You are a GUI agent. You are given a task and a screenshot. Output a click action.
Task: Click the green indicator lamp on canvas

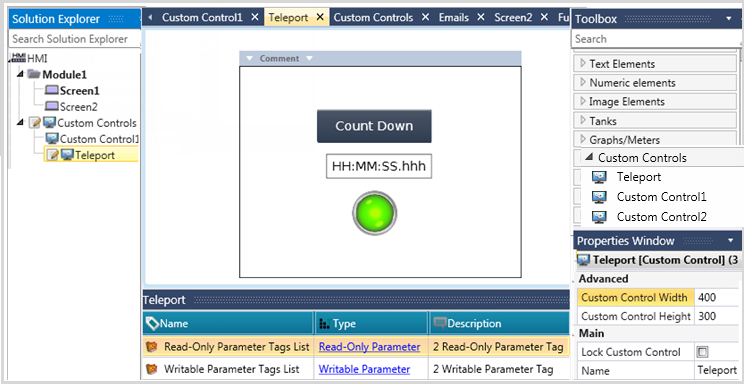click(x=374, y=213)
